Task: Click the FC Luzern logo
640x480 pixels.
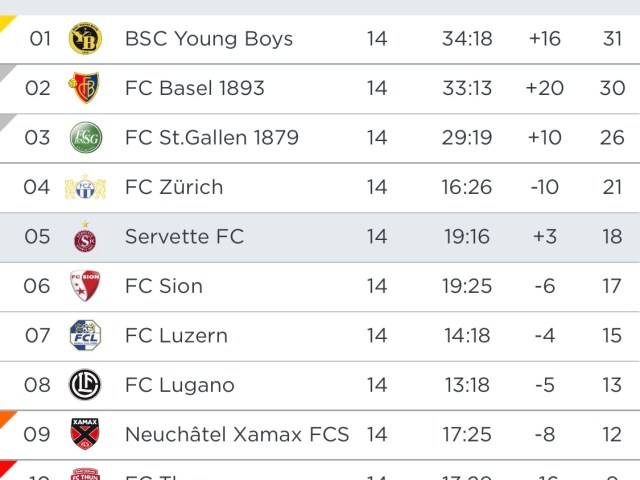Action: 85,335
